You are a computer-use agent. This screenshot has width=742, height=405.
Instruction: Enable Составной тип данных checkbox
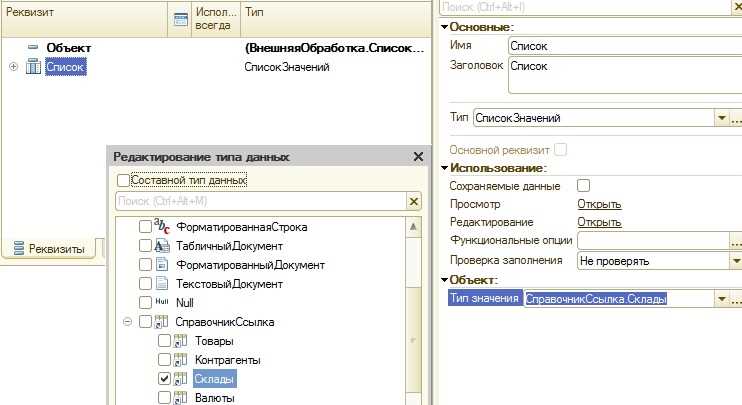click(x=123, y=180)
